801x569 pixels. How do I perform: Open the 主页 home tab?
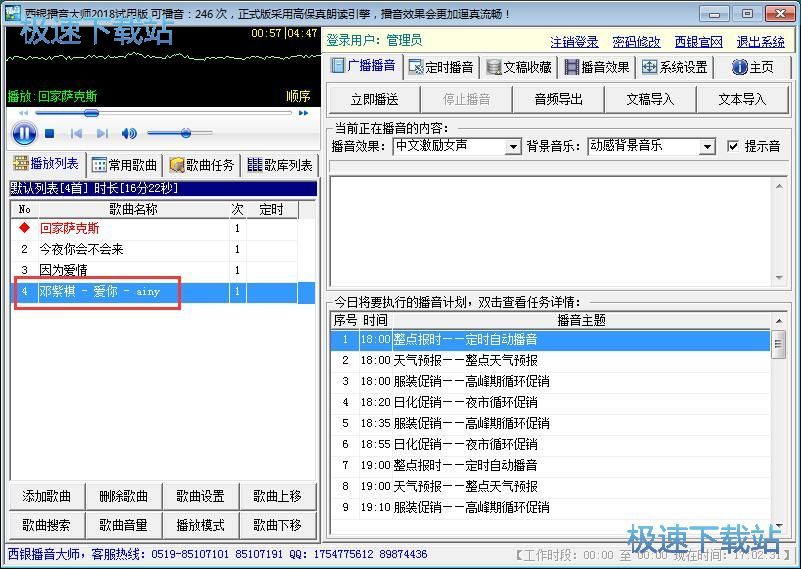pos(753,67)
